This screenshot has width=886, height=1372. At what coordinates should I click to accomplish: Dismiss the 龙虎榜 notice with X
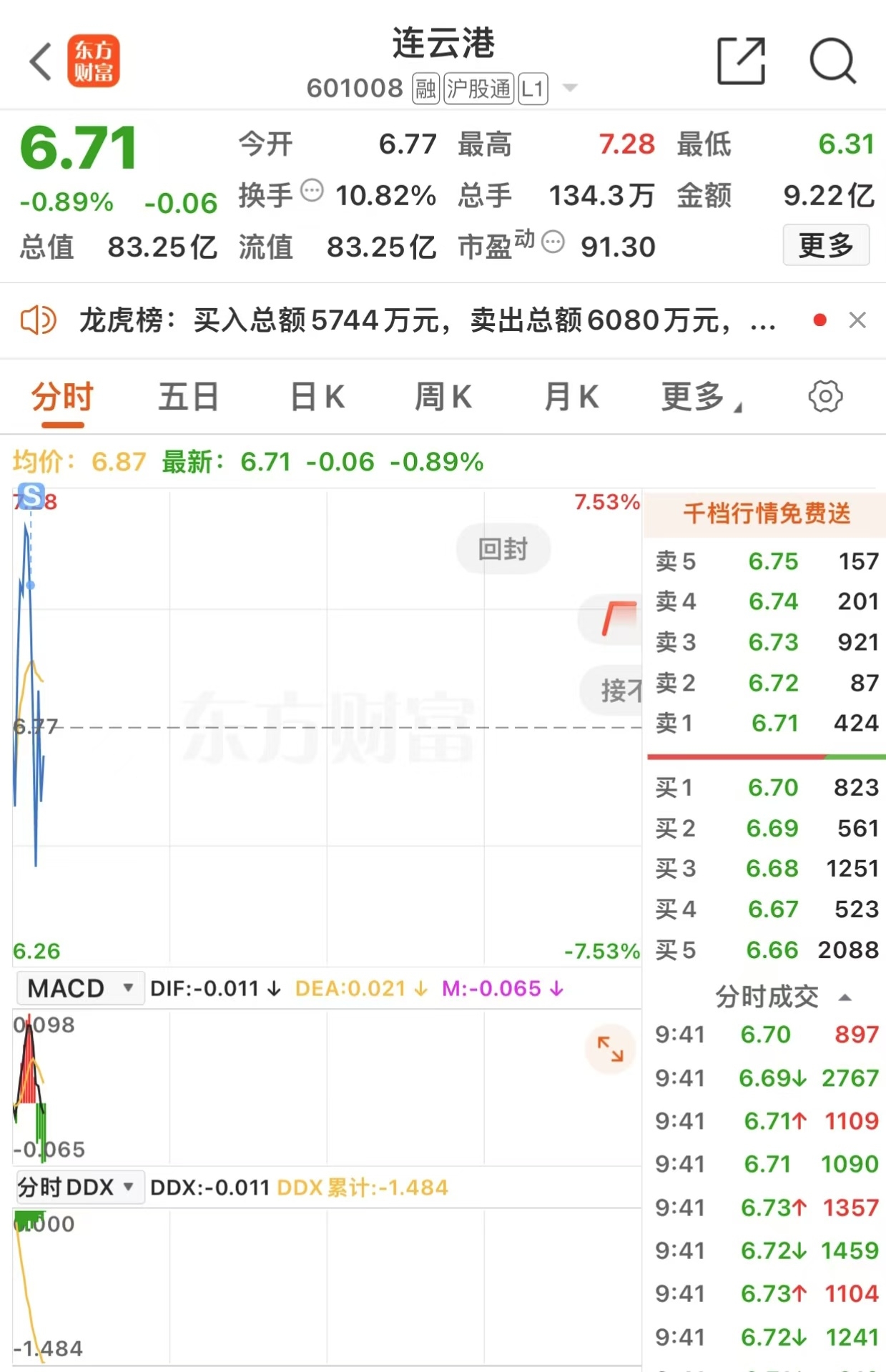pos(857,320)
